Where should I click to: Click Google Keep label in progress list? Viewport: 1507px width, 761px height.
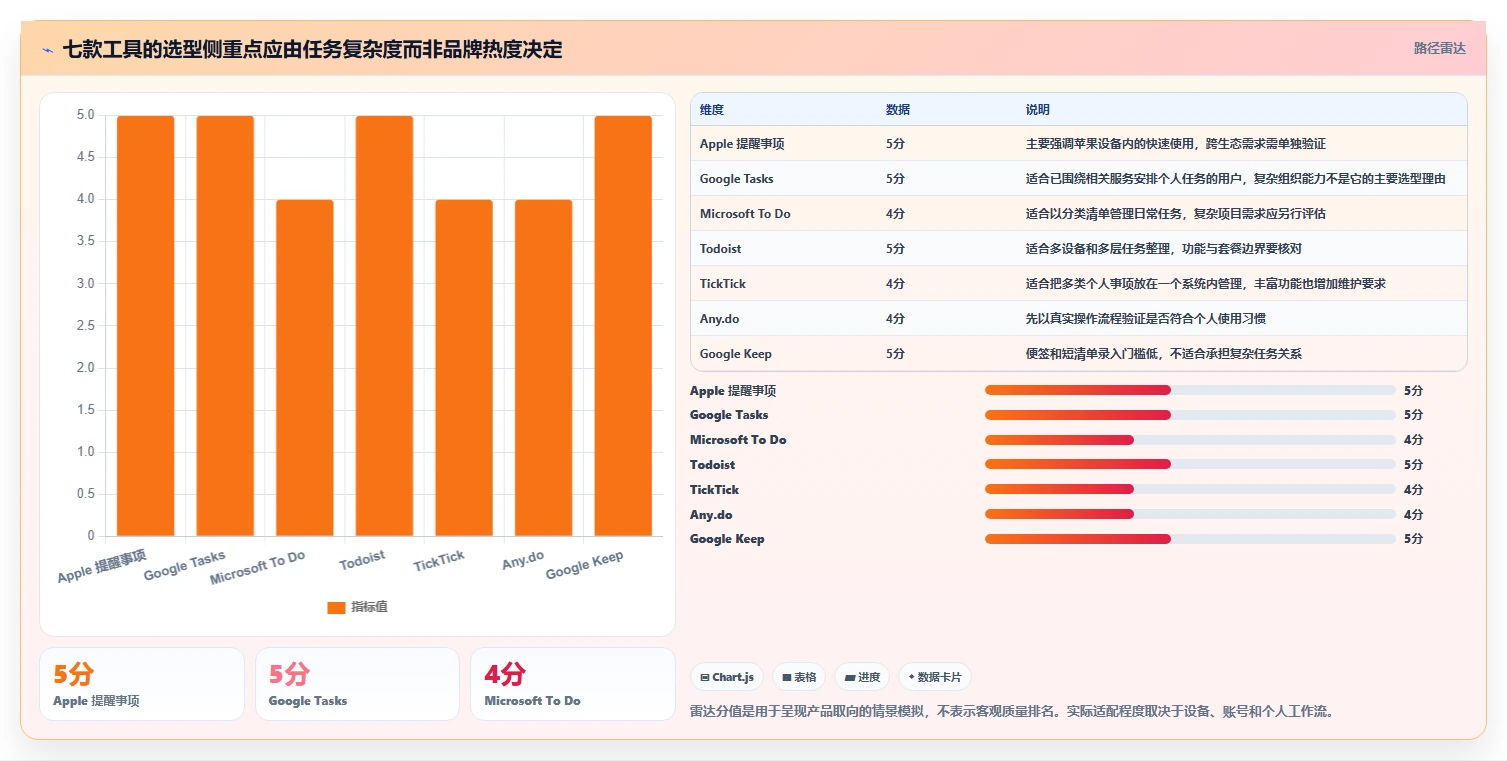coord(727,539)
